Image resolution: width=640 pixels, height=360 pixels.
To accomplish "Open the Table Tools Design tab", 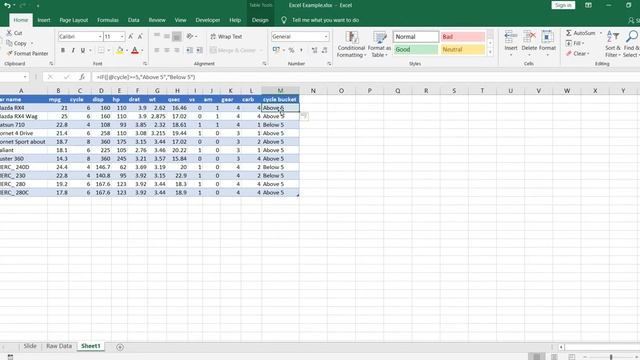I will pos(260,20).
